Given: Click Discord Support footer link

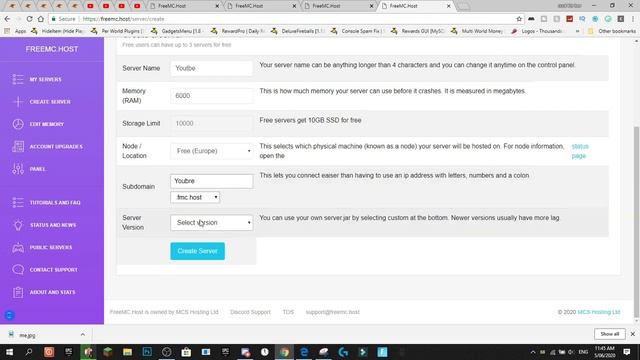Looking at the screenshot, I should pos(250,312).
